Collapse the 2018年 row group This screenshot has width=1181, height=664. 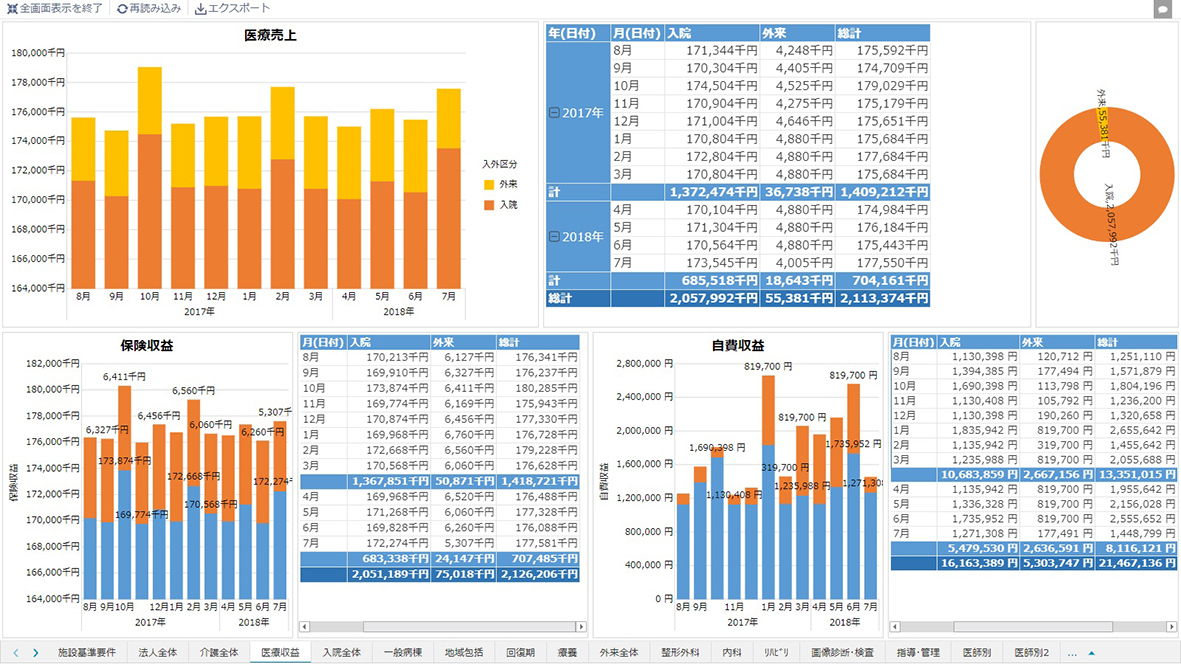pos(554,237)
